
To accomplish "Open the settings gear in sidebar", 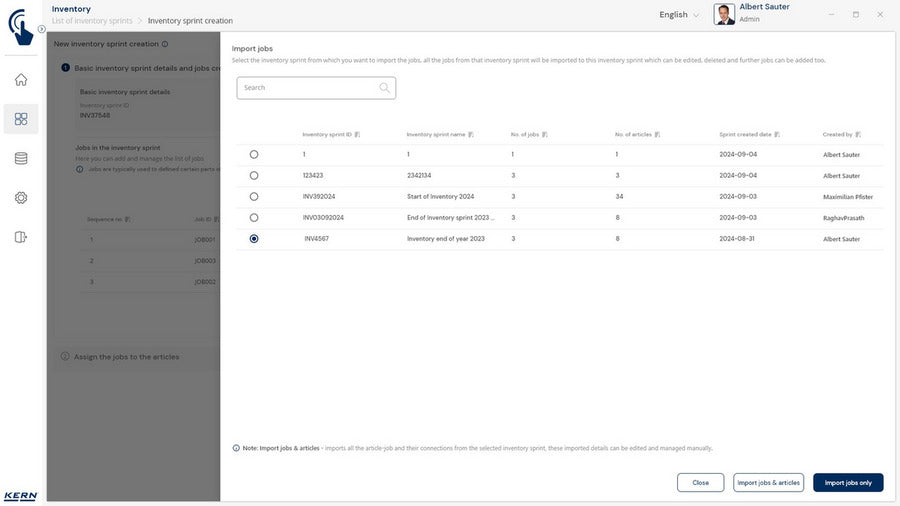I will pos(21,198).
